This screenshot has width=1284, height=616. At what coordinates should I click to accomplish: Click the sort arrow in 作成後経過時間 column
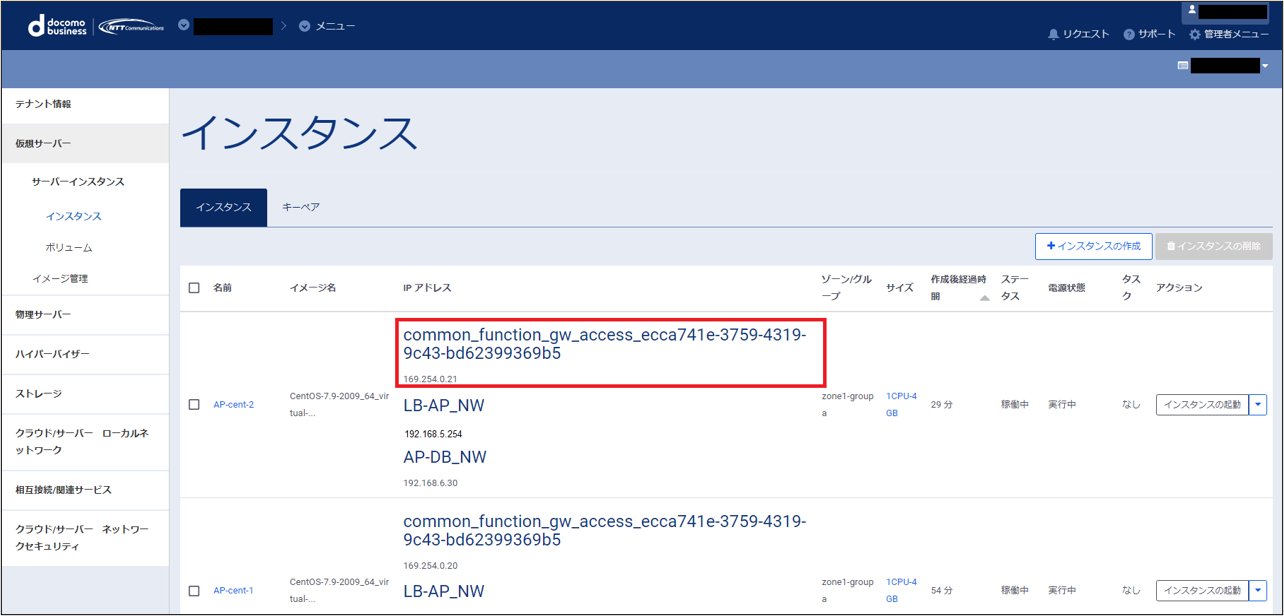coord(984,298)
